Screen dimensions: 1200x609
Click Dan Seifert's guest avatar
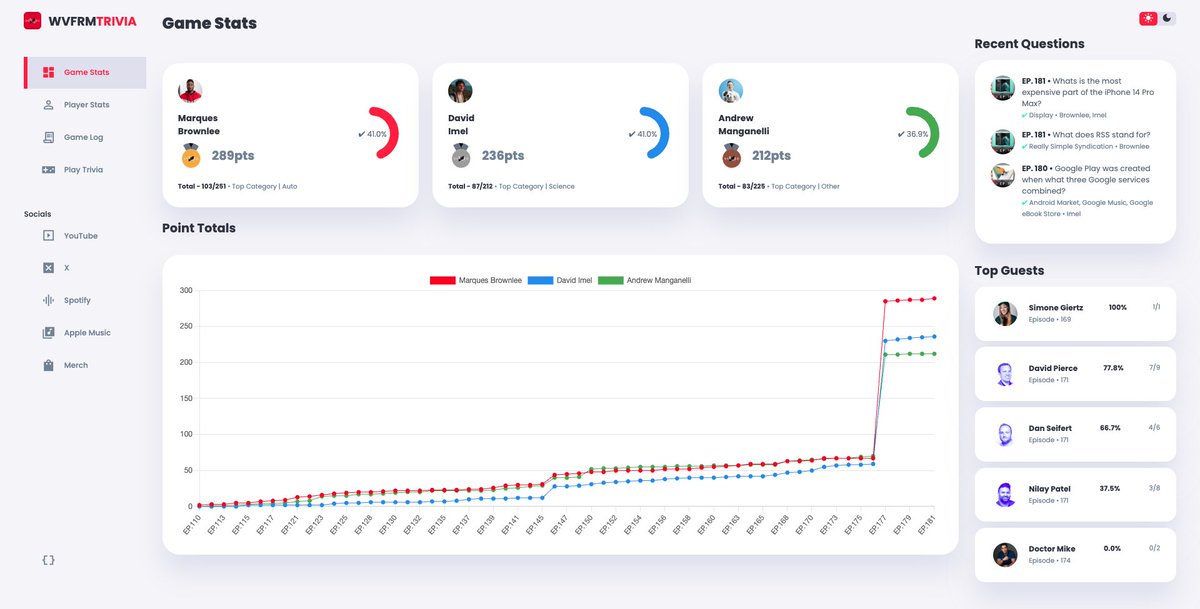pos(1005,434)
